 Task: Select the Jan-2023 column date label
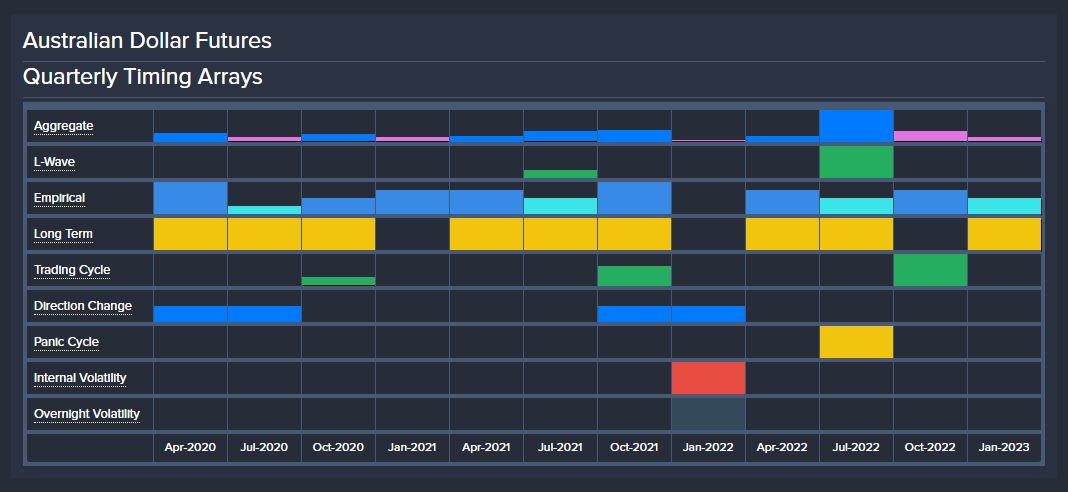1004,448
